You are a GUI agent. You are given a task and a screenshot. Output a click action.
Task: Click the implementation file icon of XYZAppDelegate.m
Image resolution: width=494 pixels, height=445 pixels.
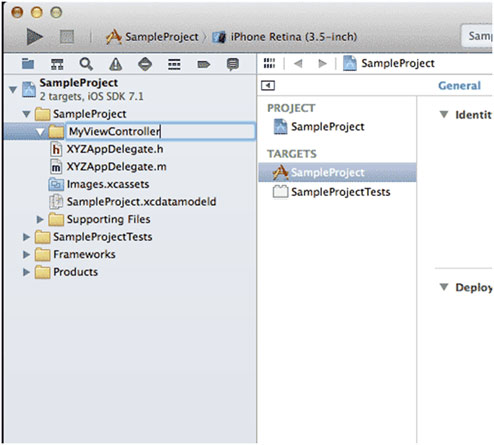tap(56, 167)
